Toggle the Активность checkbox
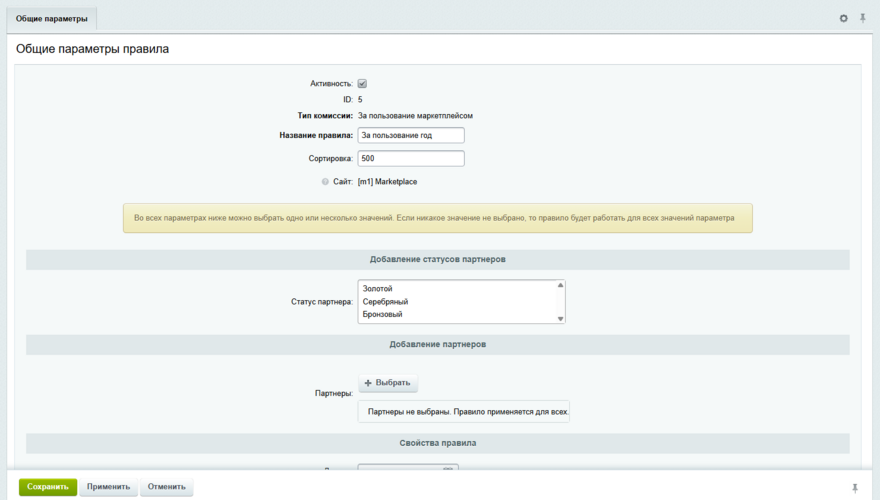Screen dimensions: 880x500 362,84
